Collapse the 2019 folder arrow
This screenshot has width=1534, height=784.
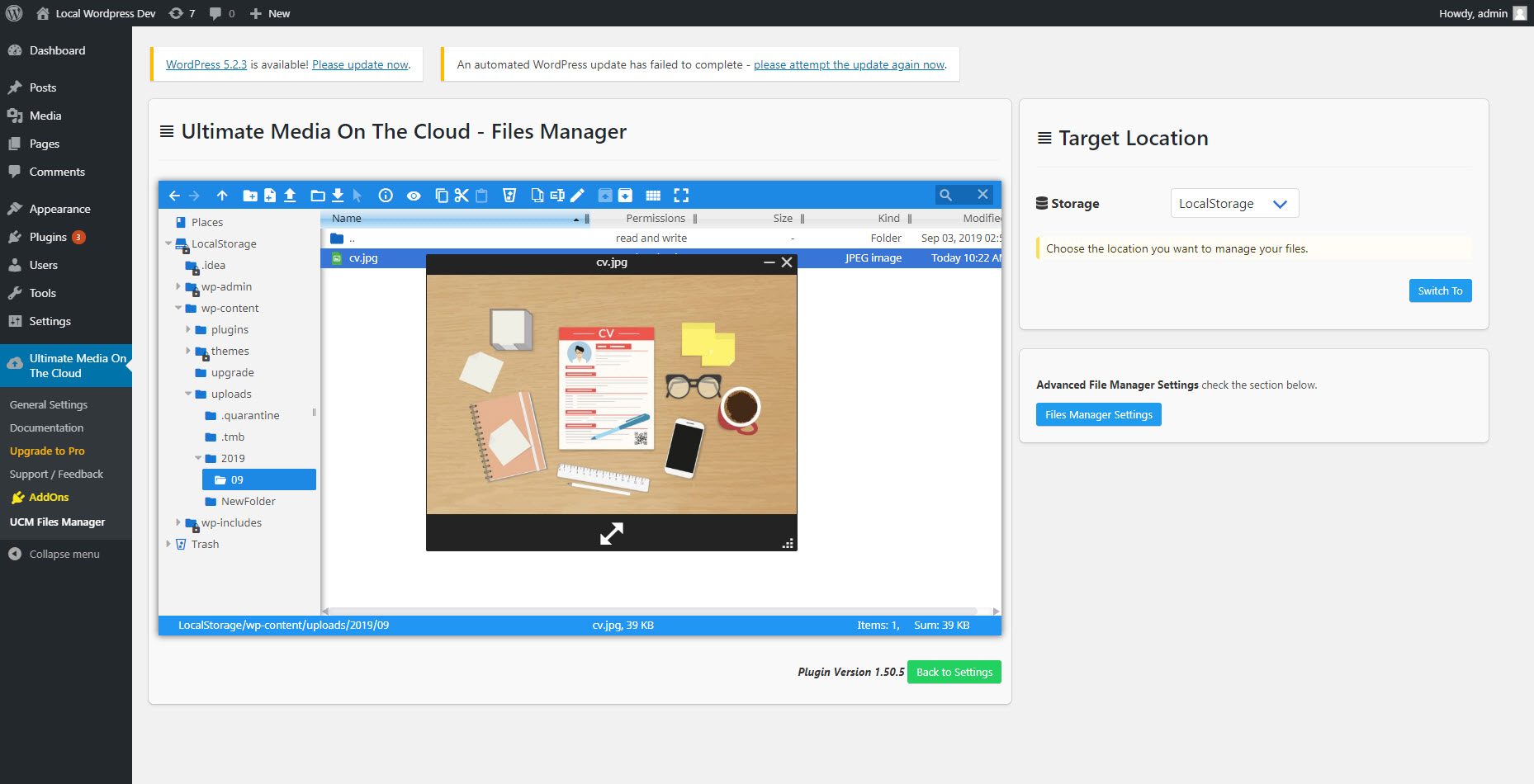198,458
